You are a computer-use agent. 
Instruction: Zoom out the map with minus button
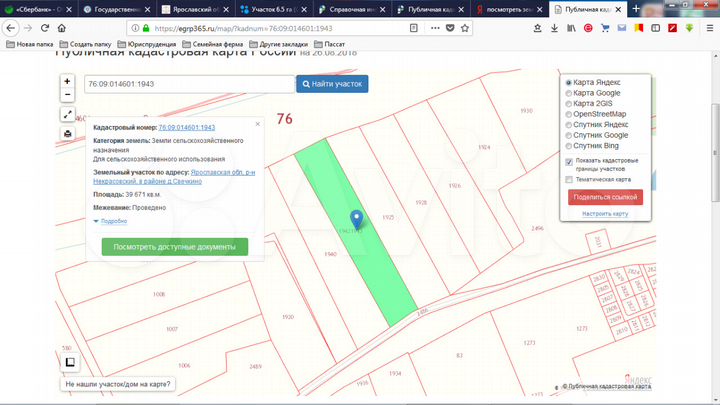(67, 96)
